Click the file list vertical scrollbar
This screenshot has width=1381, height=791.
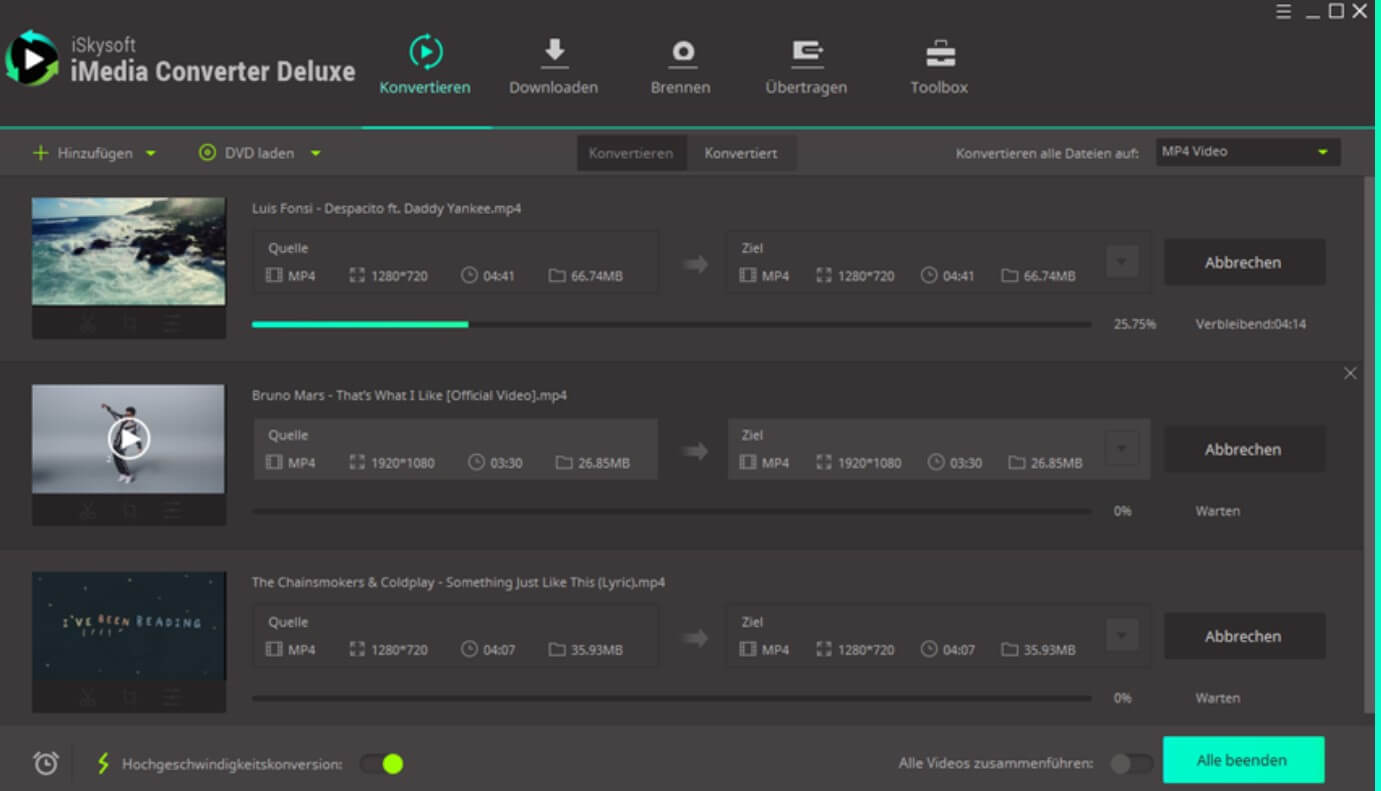pos(1369,446)
